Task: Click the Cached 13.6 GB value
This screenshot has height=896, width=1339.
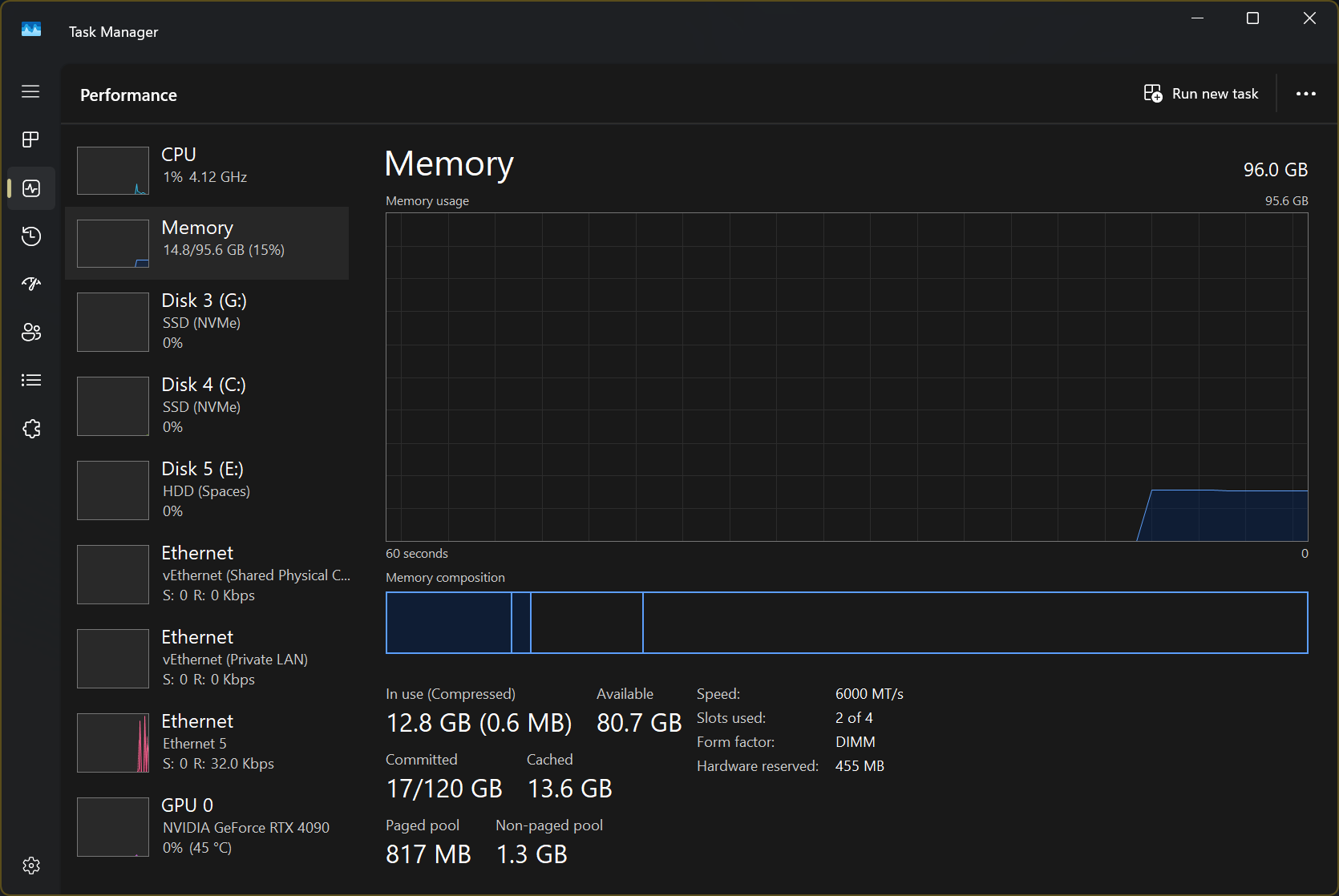Action: coord(569,789)
